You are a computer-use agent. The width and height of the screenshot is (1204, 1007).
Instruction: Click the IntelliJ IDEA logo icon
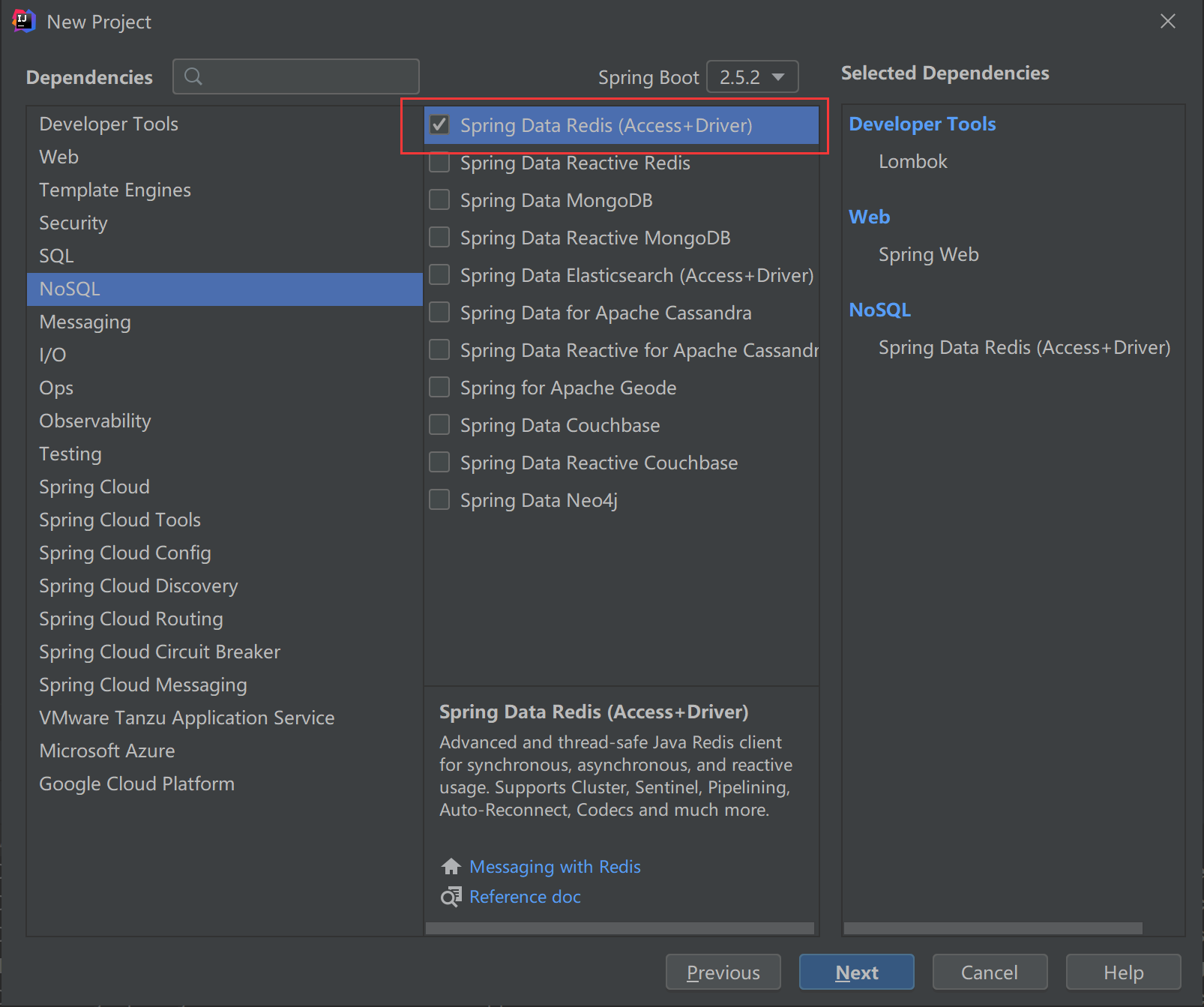tap(24, 21)
